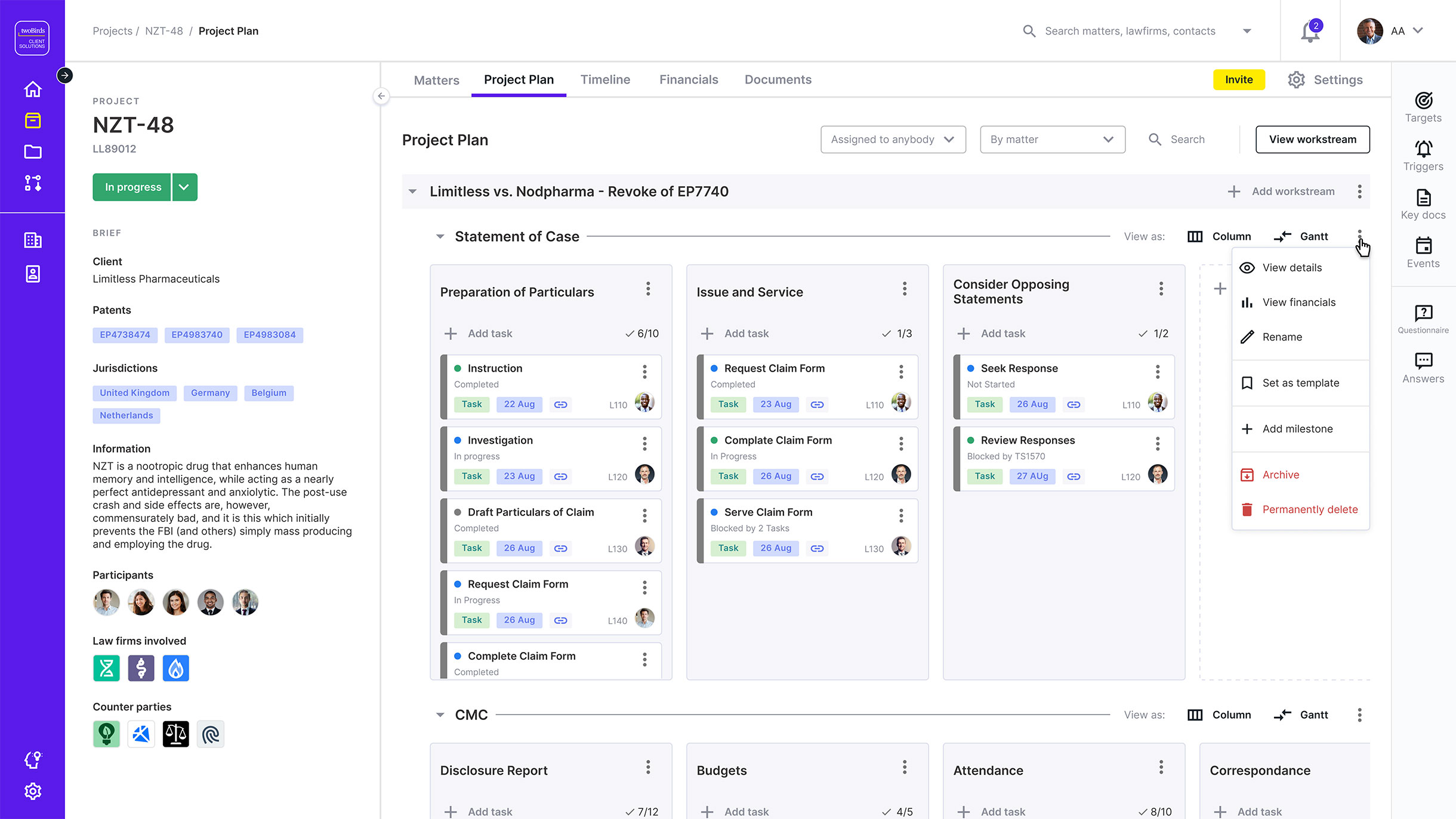
Task: Switch to the Documents tab
Action: click(x=778, y=80)
